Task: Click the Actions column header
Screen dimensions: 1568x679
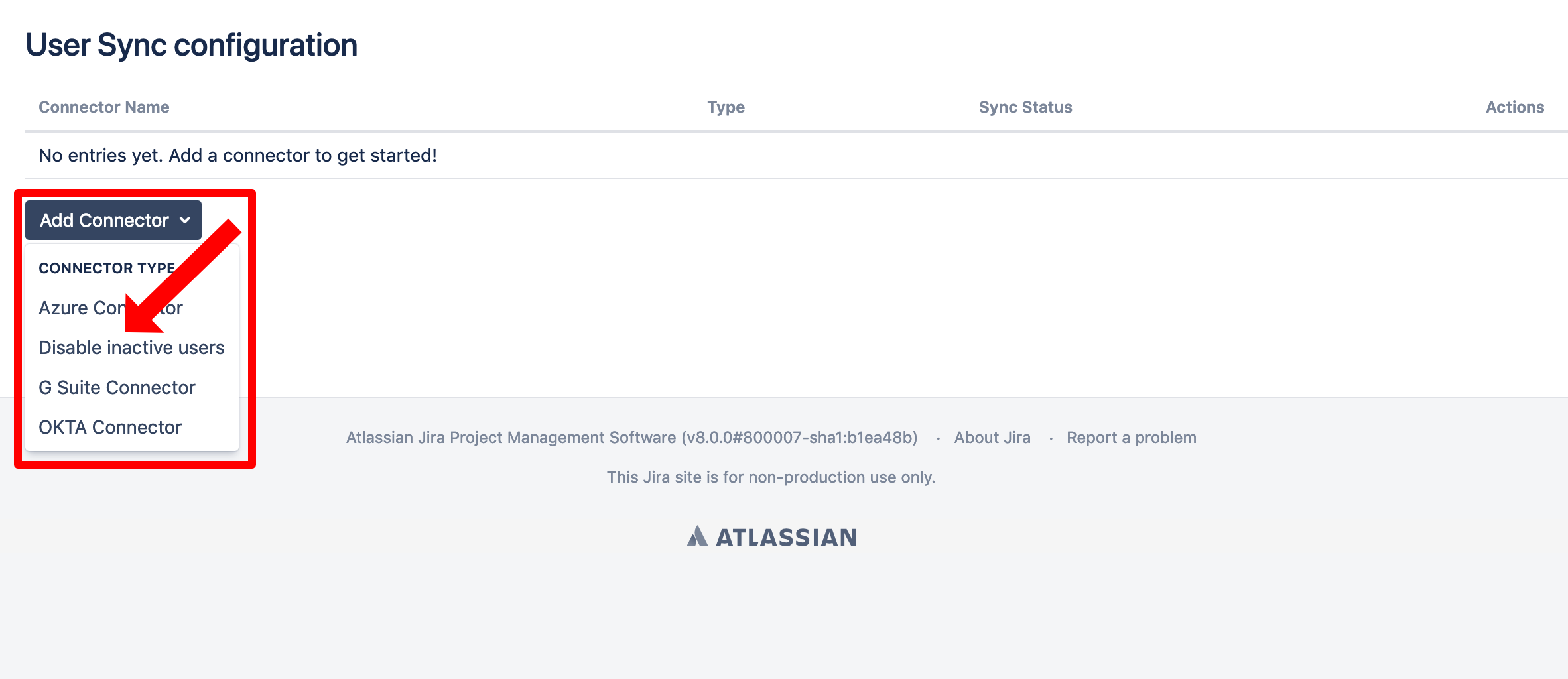Action: click(x=1514, y=107)
